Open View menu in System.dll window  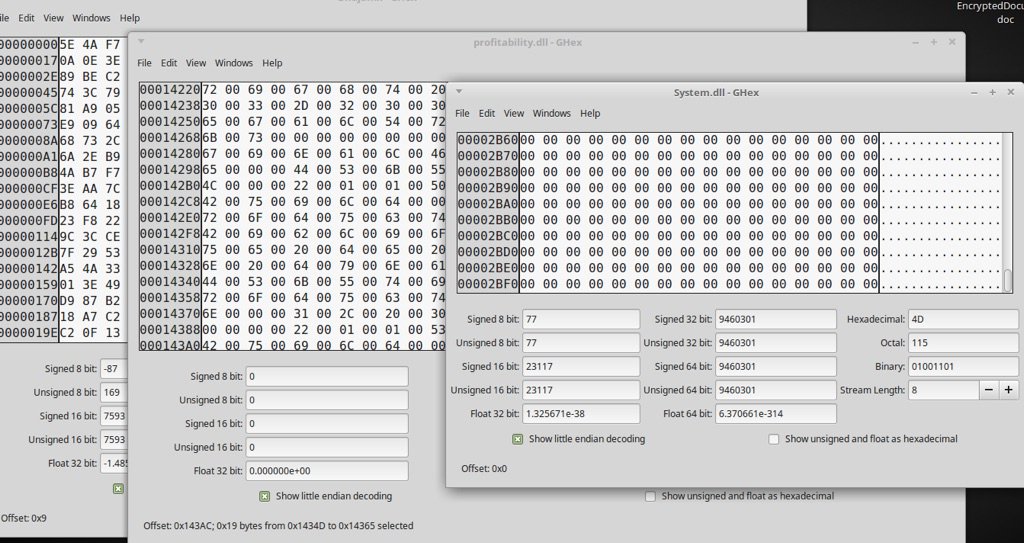click(x=514, y=113)
